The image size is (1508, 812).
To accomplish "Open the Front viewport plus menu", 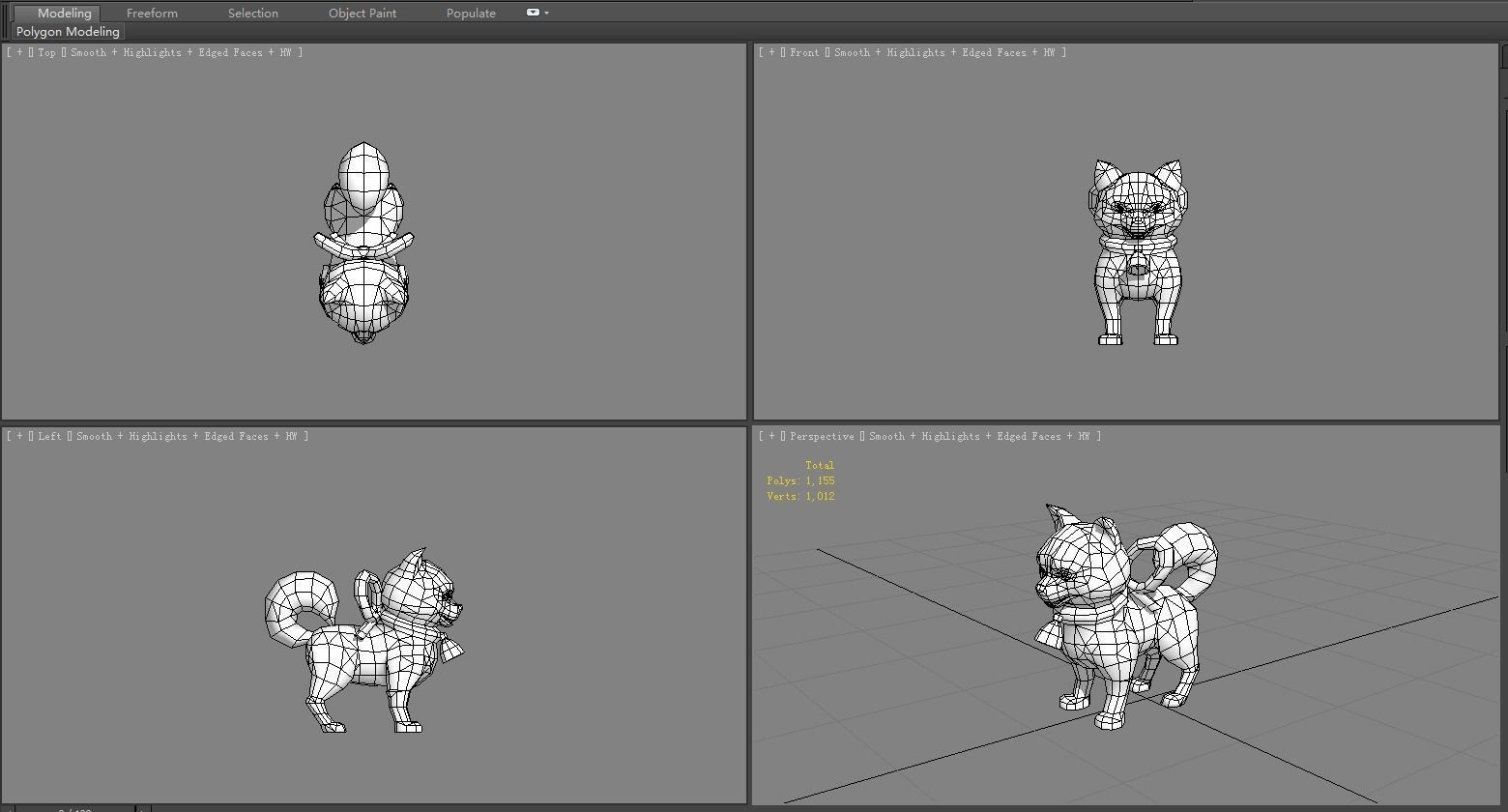I will [x=771, y=53].
